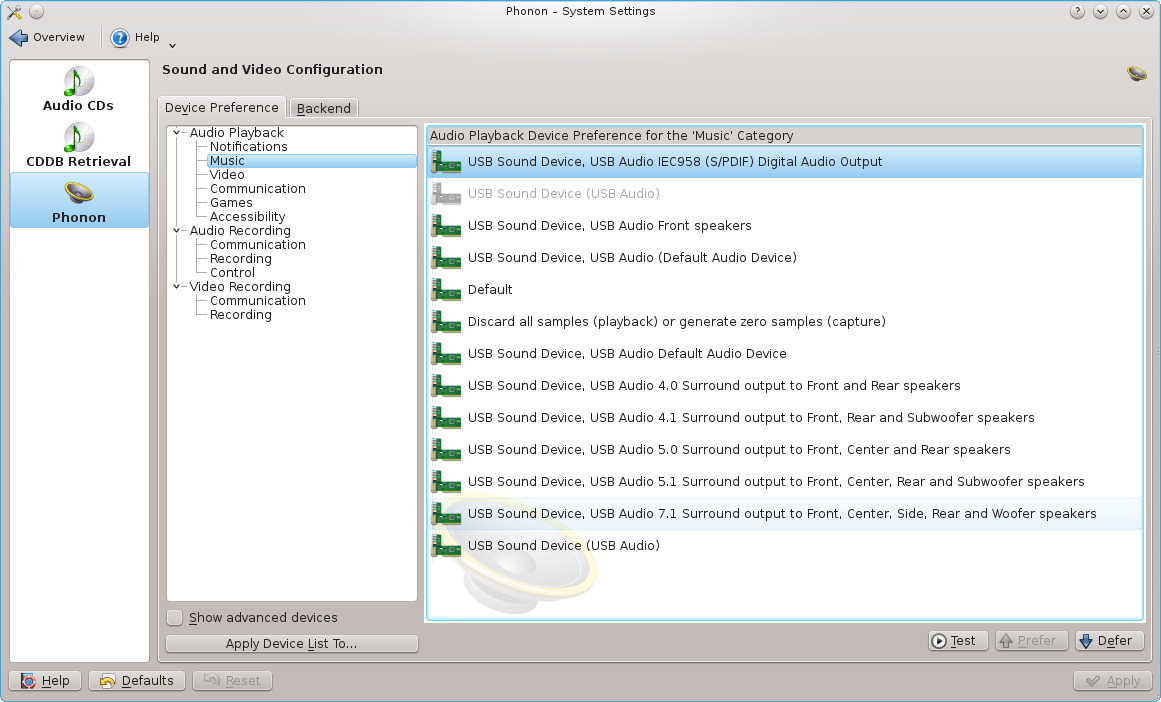1161x702 pixels.
Task: Click the Help question mark toolbar icon
Action: pos(119,38)
